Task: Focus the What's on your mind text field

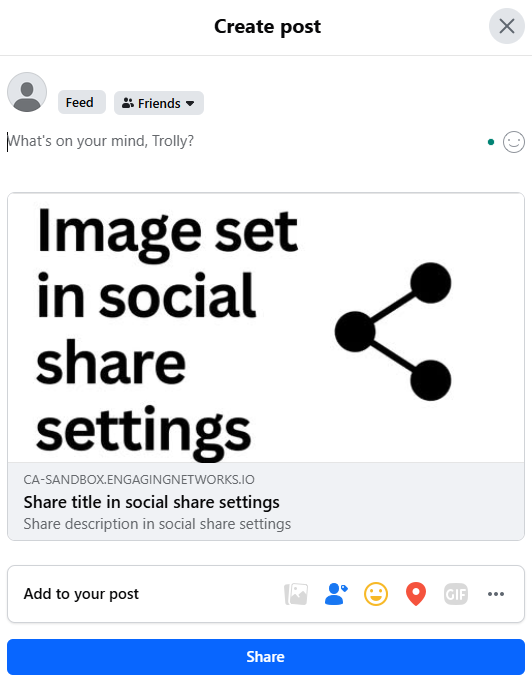Action: (x=245, y=142)
